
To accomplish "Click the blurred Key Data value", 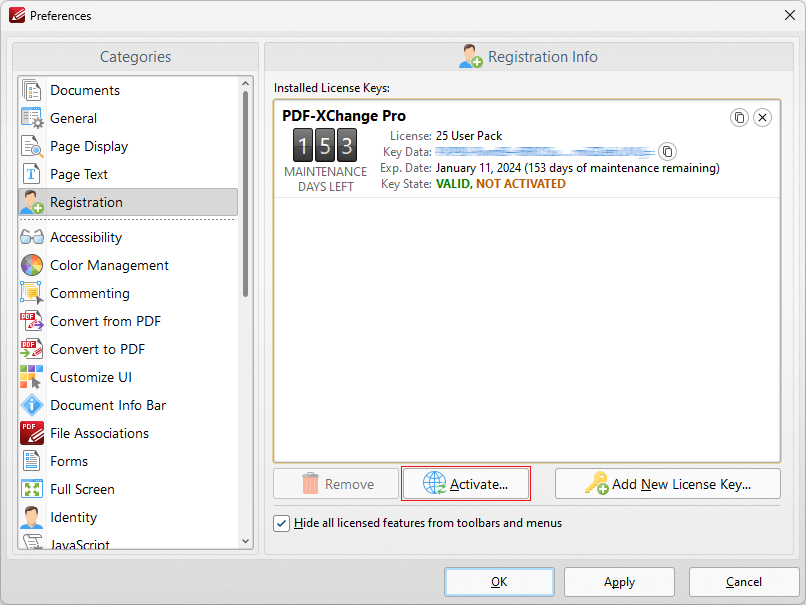I will coord(545,152).
